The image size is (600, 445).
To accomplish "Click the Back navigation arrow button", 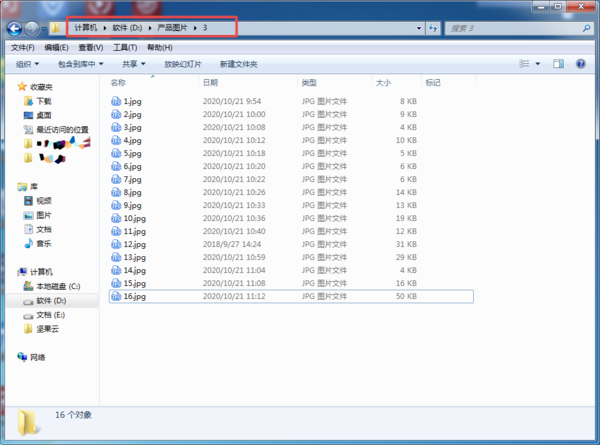I will click(15, 27).
